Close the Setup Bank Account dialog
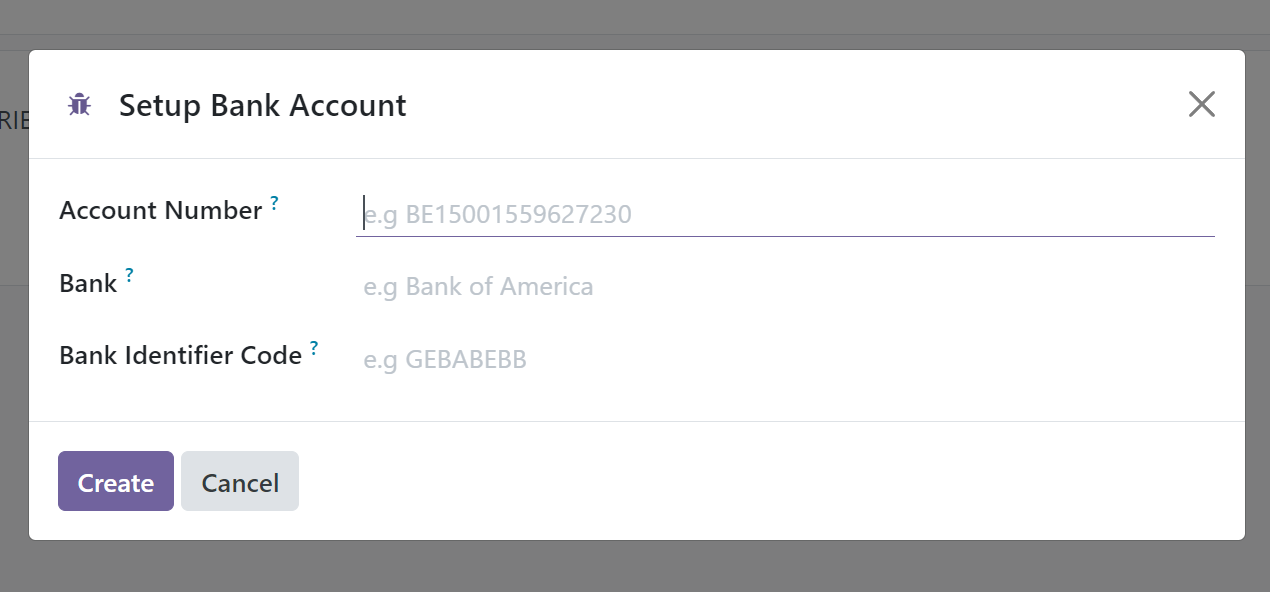The width and height of the screenshot is (1270, 592). pos(1201,104)
